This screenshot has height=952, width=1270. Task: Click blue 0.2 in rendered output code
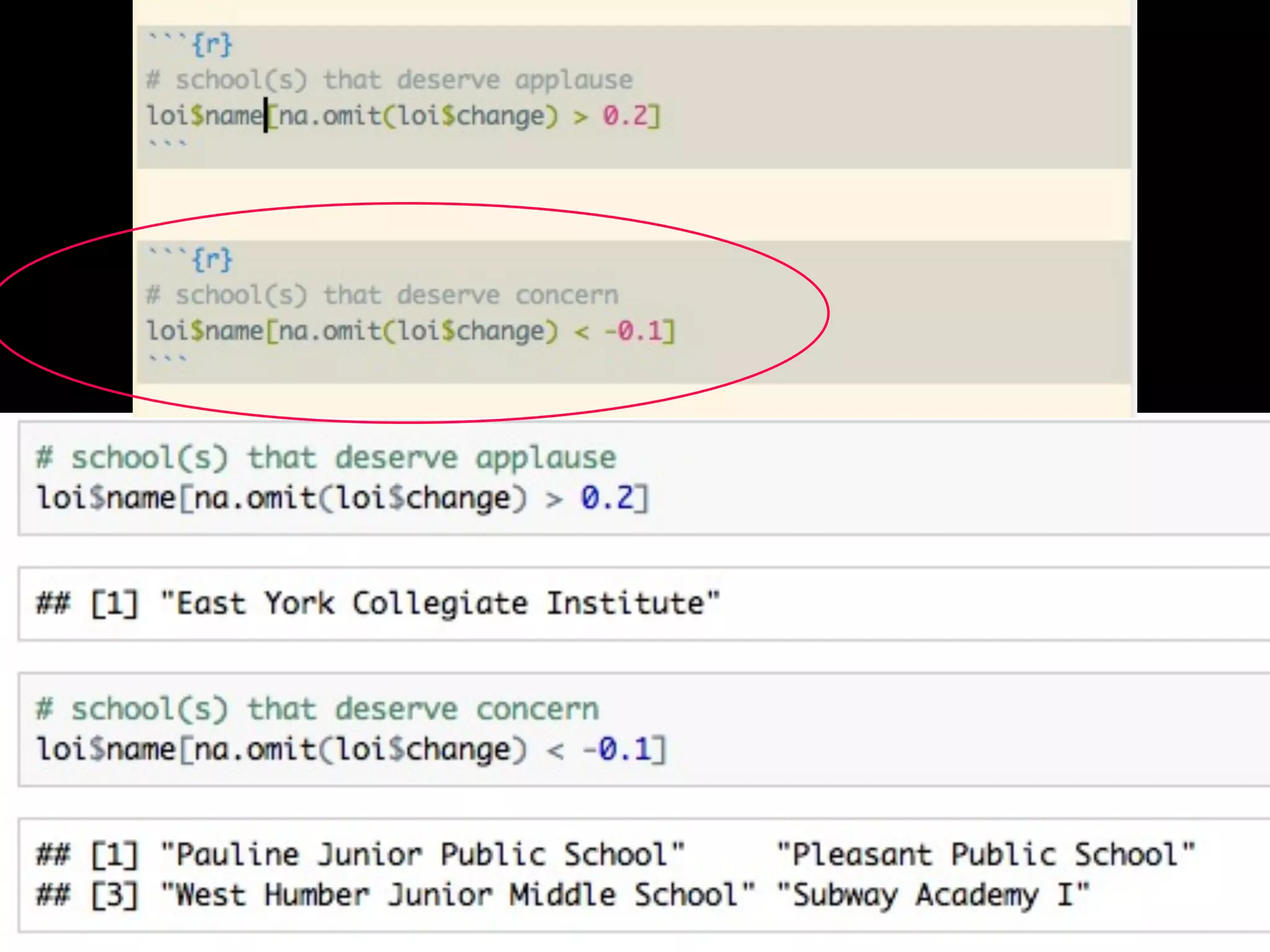[x=608, y=498]
